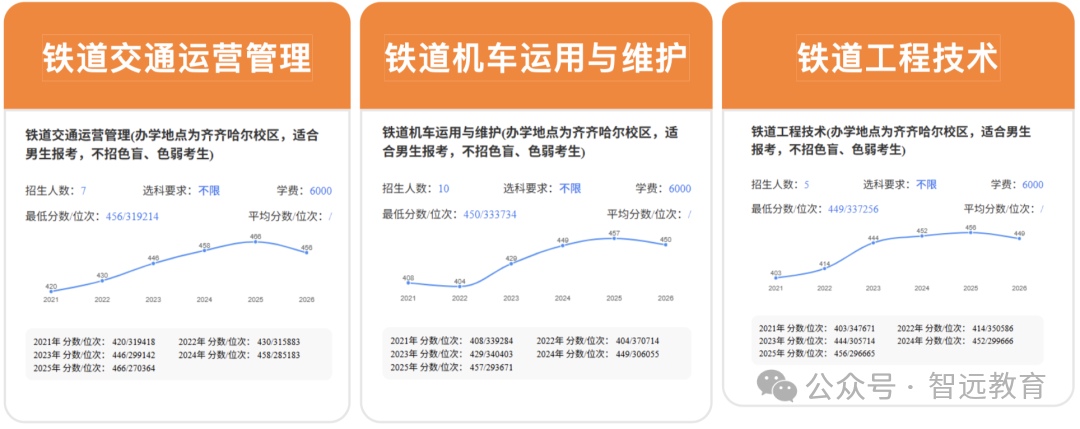The height and width of the screenshot is (429, 1080).
Task: Click the 不限 link in first card
Action: [209, 191]
